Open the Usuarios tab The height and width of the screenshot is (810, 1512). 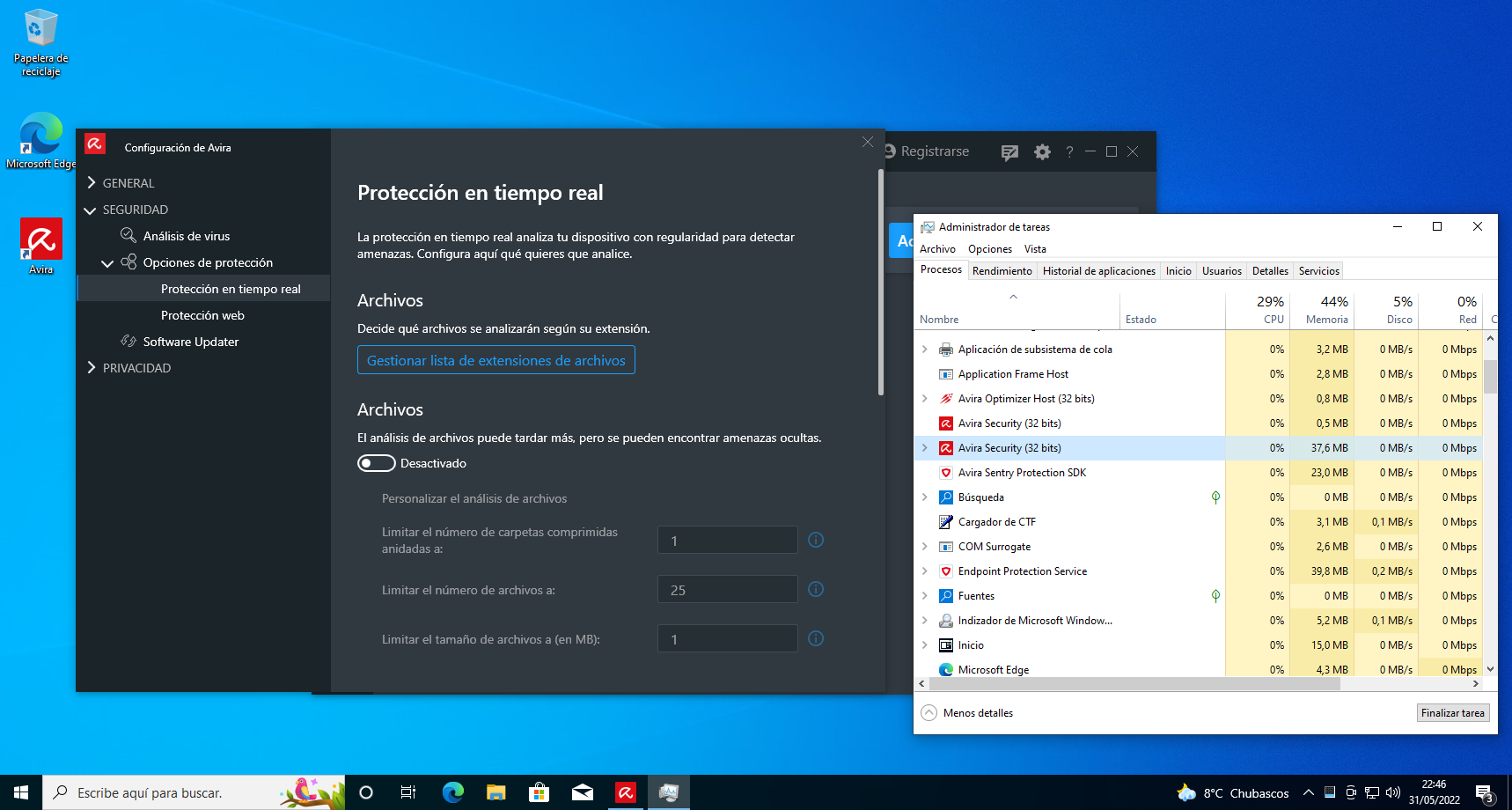[x=1222, y=271]
